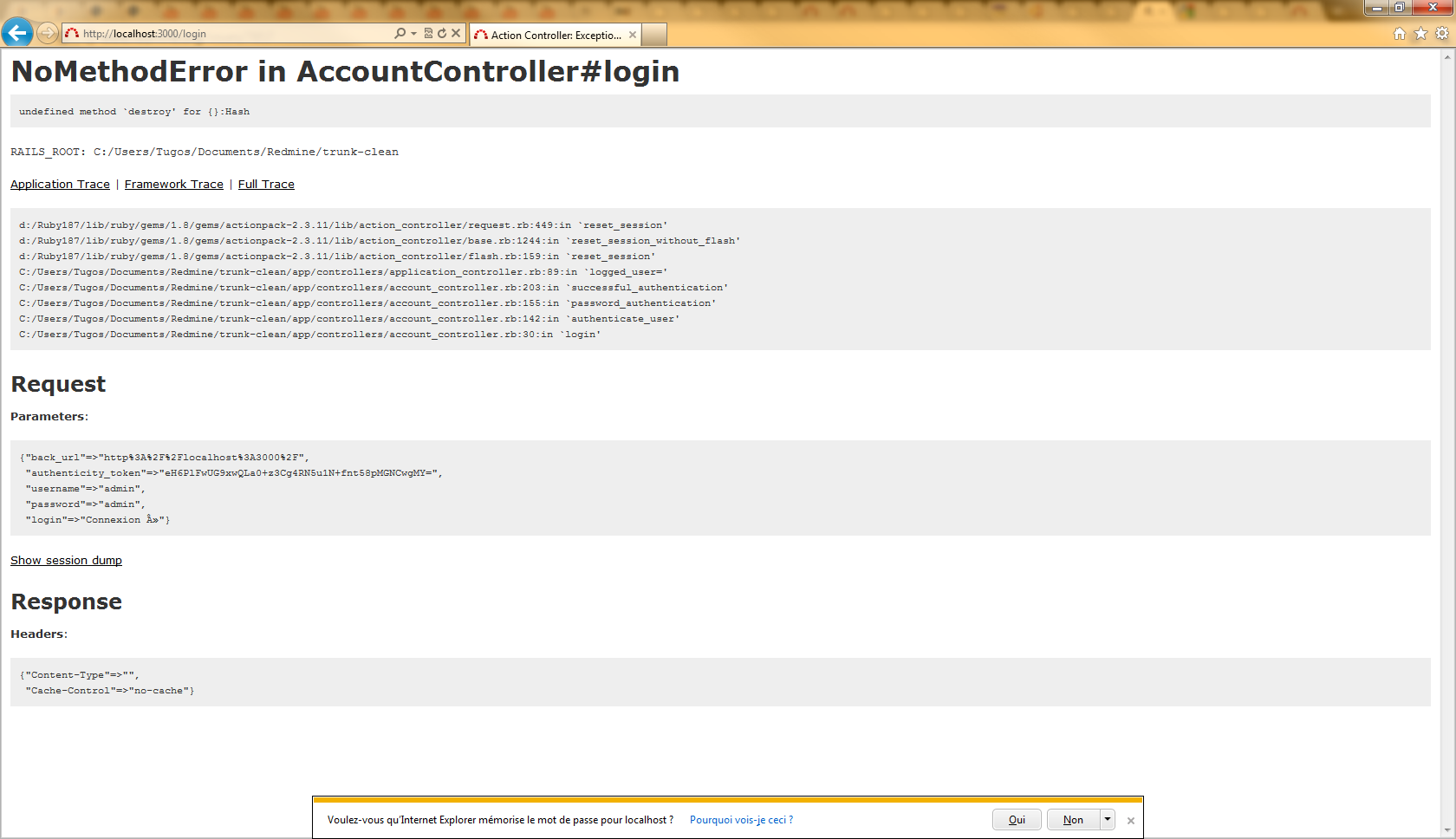Show the Application Trace
This screenshot has height=839, width=1456.
point(60,185)
